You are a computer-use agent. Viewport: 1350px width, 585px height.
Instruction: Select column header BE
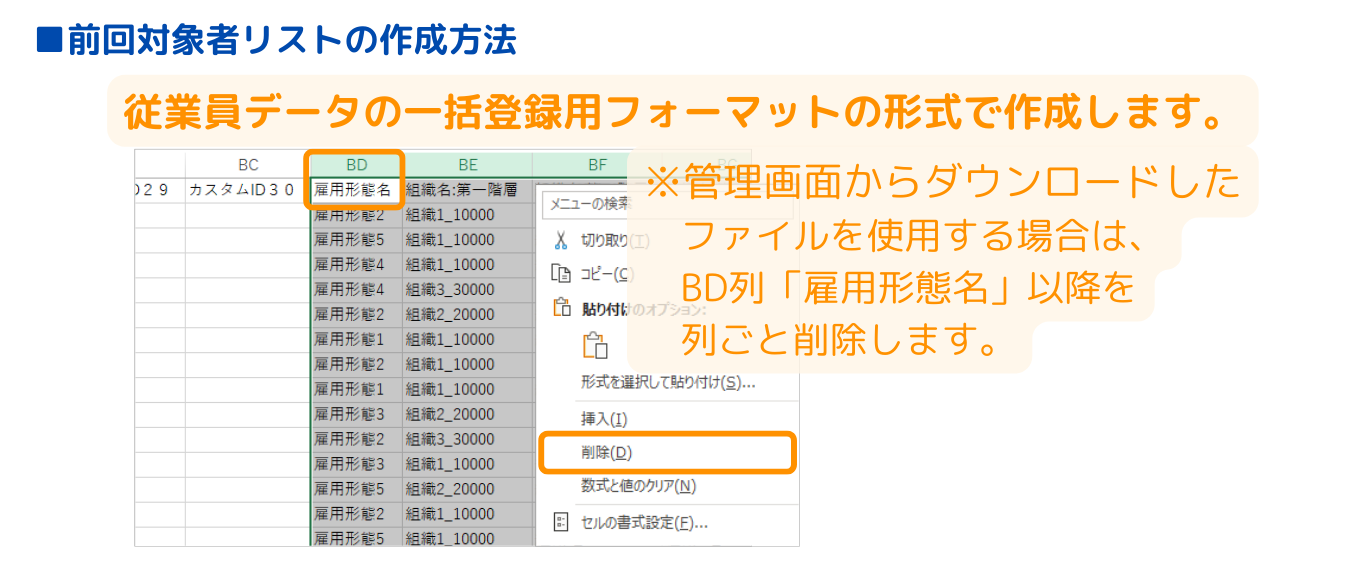click(x=467, y=165)
